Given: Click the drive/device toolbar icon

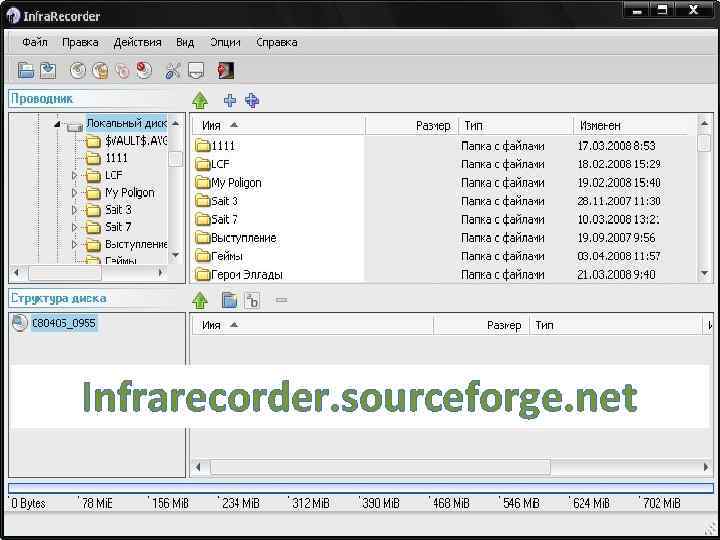Looking at the screenshot, I should pos(196,71).
